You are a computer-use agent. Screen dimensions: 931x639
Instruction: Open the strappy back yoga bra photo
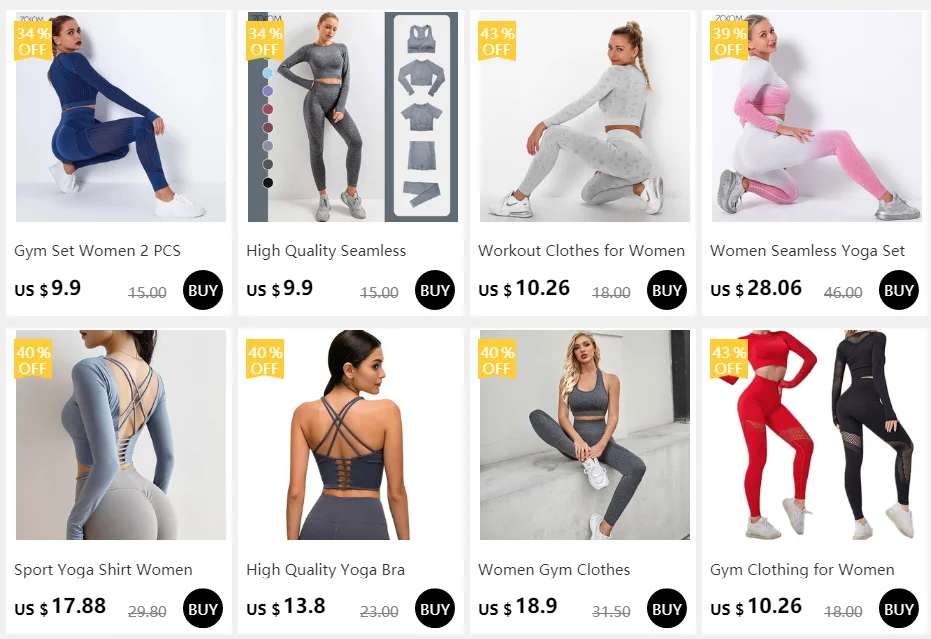coord(353,435)
